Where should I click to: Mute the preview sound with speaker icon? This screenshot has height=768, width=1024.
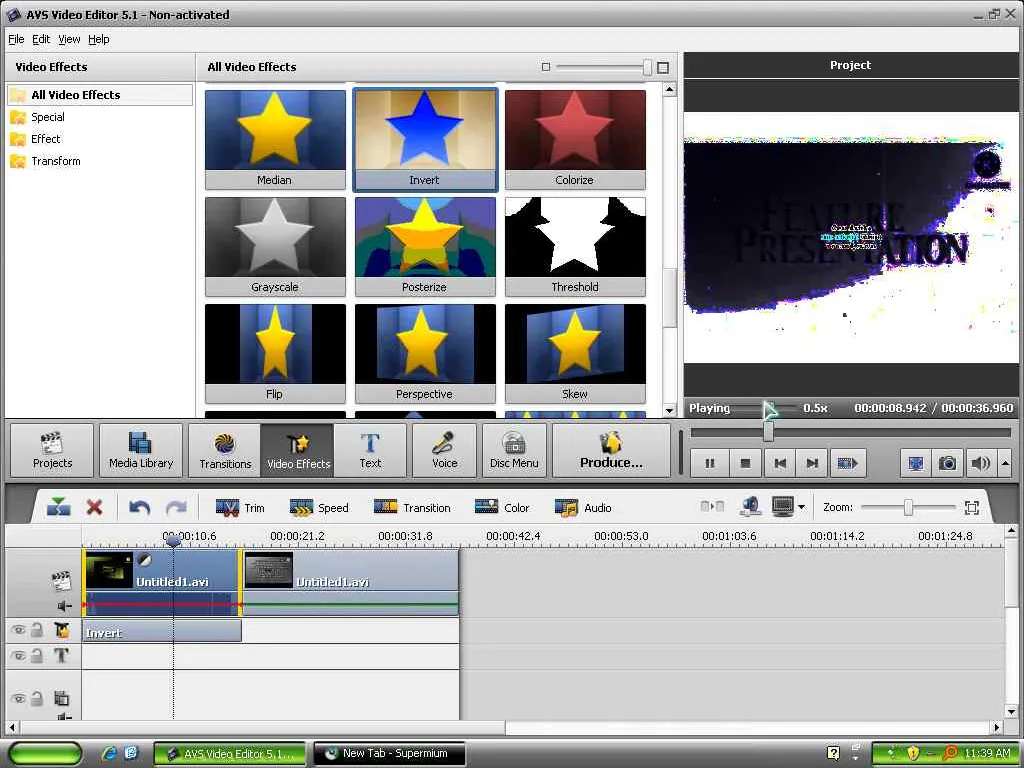980,463
